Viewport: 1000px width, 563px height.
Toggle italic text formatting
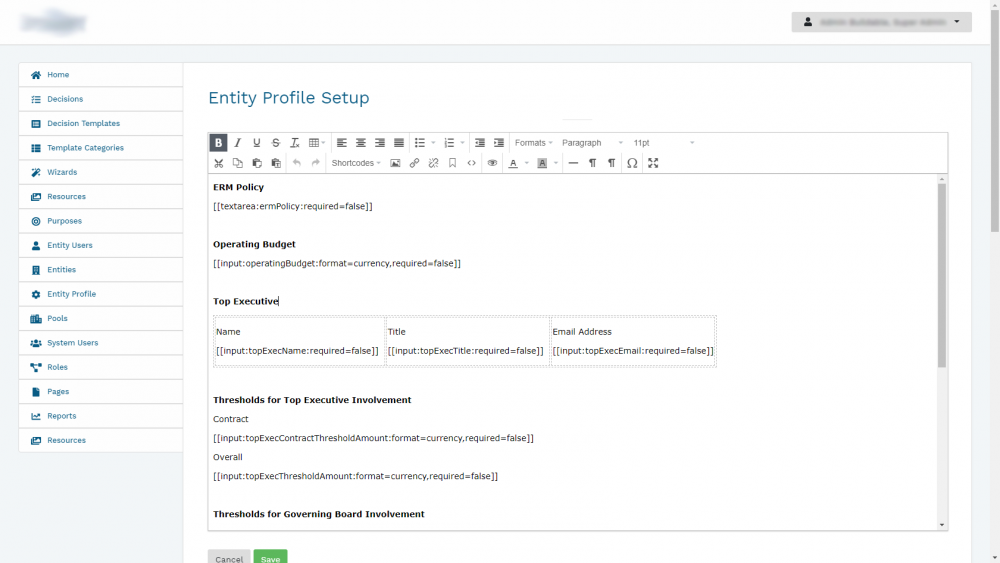tap(237, 143)
